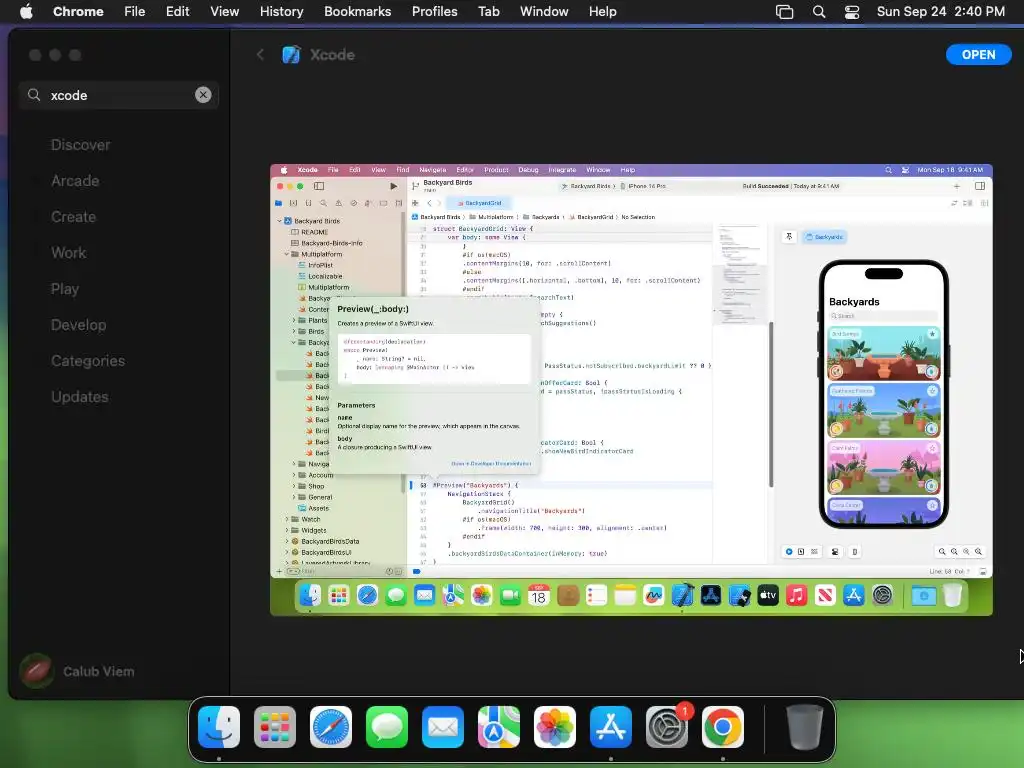Viewport: 1024px width, 768px height.
Task: Open Maps from the Dock
Action: [499, 727]
